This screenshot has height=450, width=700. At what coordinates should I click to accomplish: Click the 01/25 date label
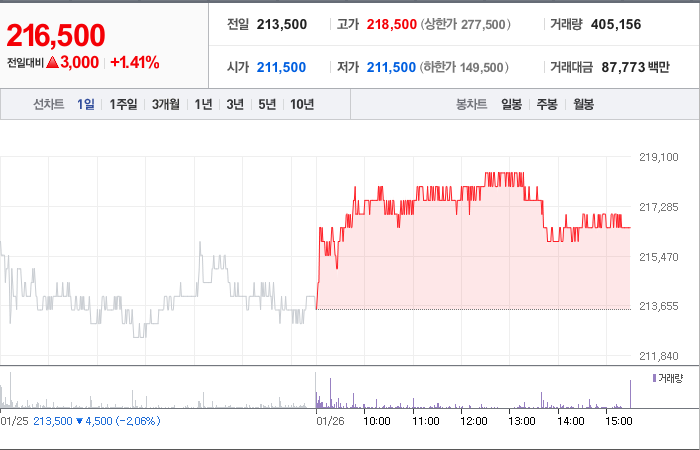point(14,421)
